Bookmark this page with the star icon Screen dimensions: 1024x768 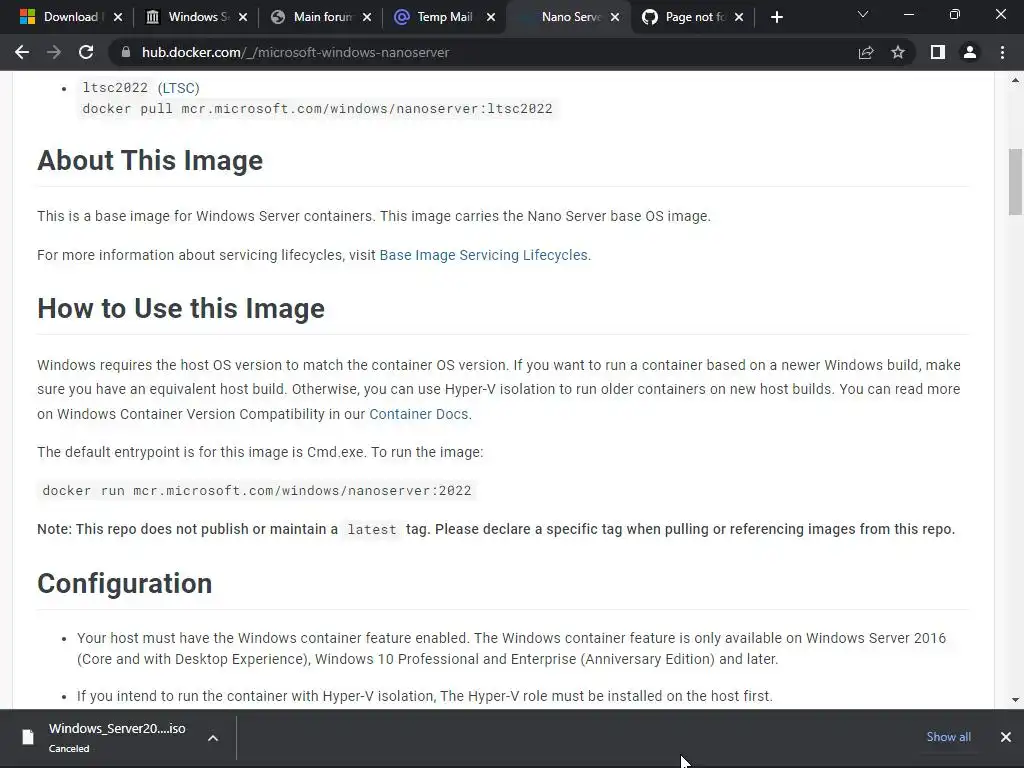point(898,52)
